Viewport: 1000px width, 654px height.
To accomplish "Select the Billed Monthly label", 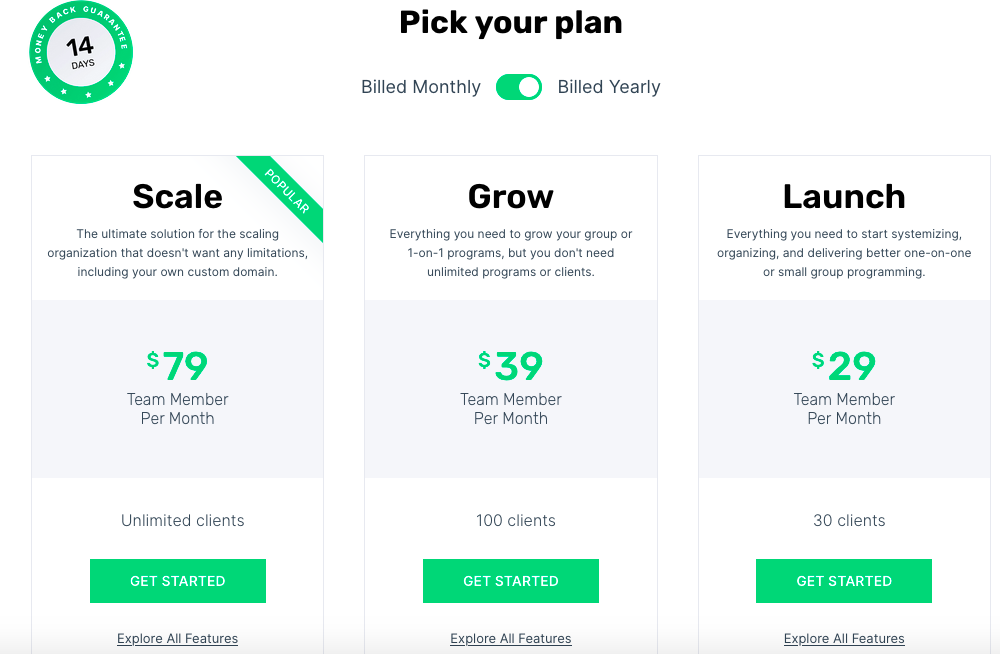I will 421,87.
